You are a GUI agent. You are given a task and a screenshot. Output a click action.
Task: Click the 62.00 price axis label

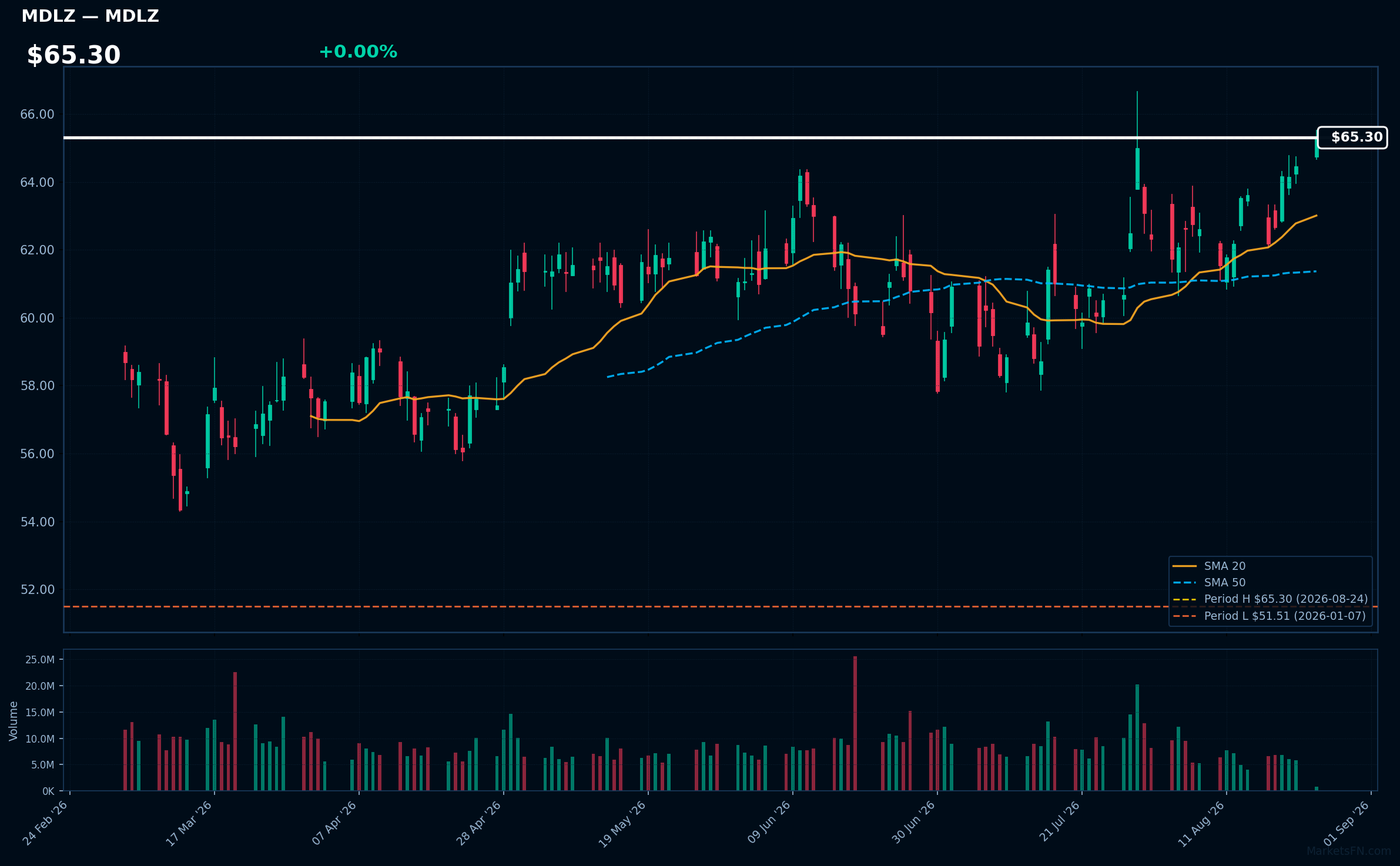(x=37, y=250)
